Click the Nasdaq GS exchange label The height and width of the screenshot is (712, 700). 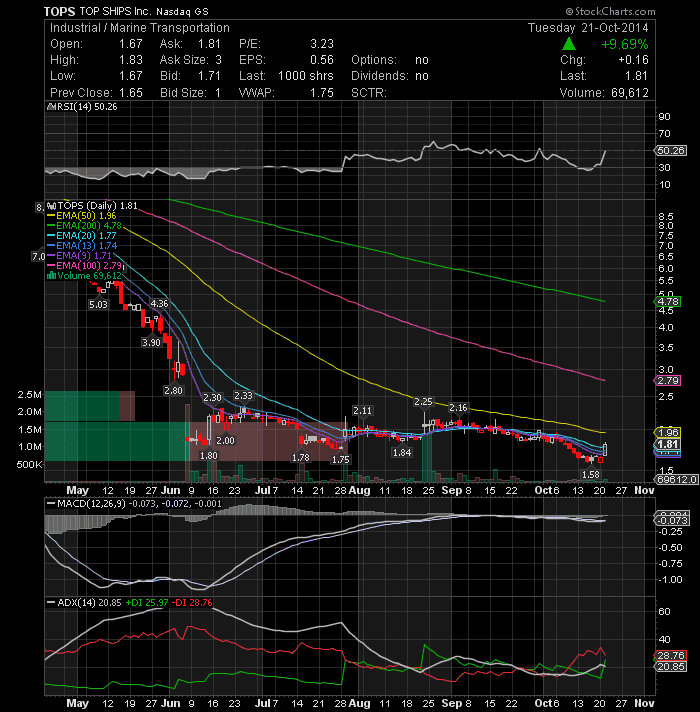[182, 12]
